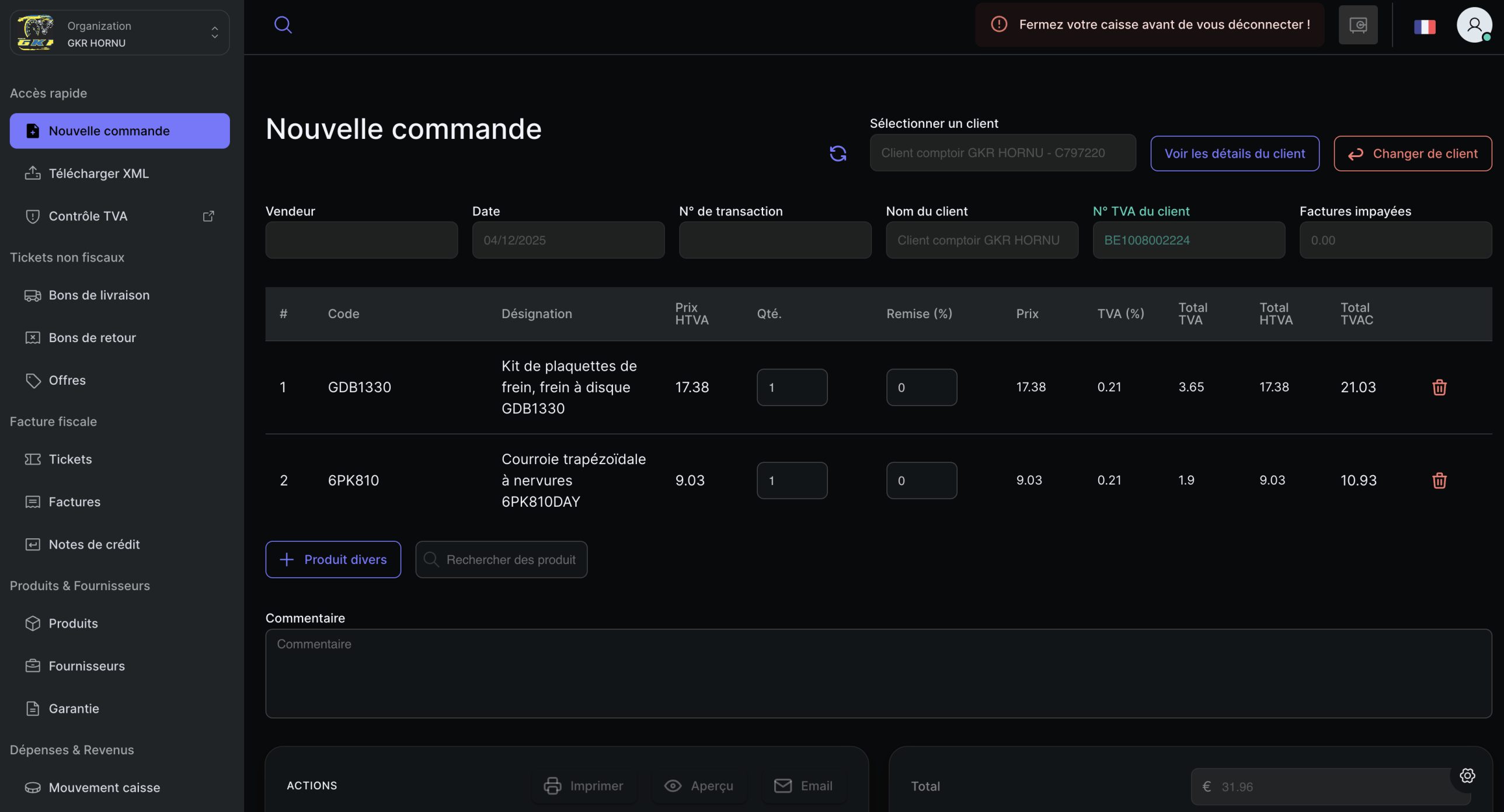Open the Date field to change 04/12/2025
1504x812 pixels.
point(568,240)
